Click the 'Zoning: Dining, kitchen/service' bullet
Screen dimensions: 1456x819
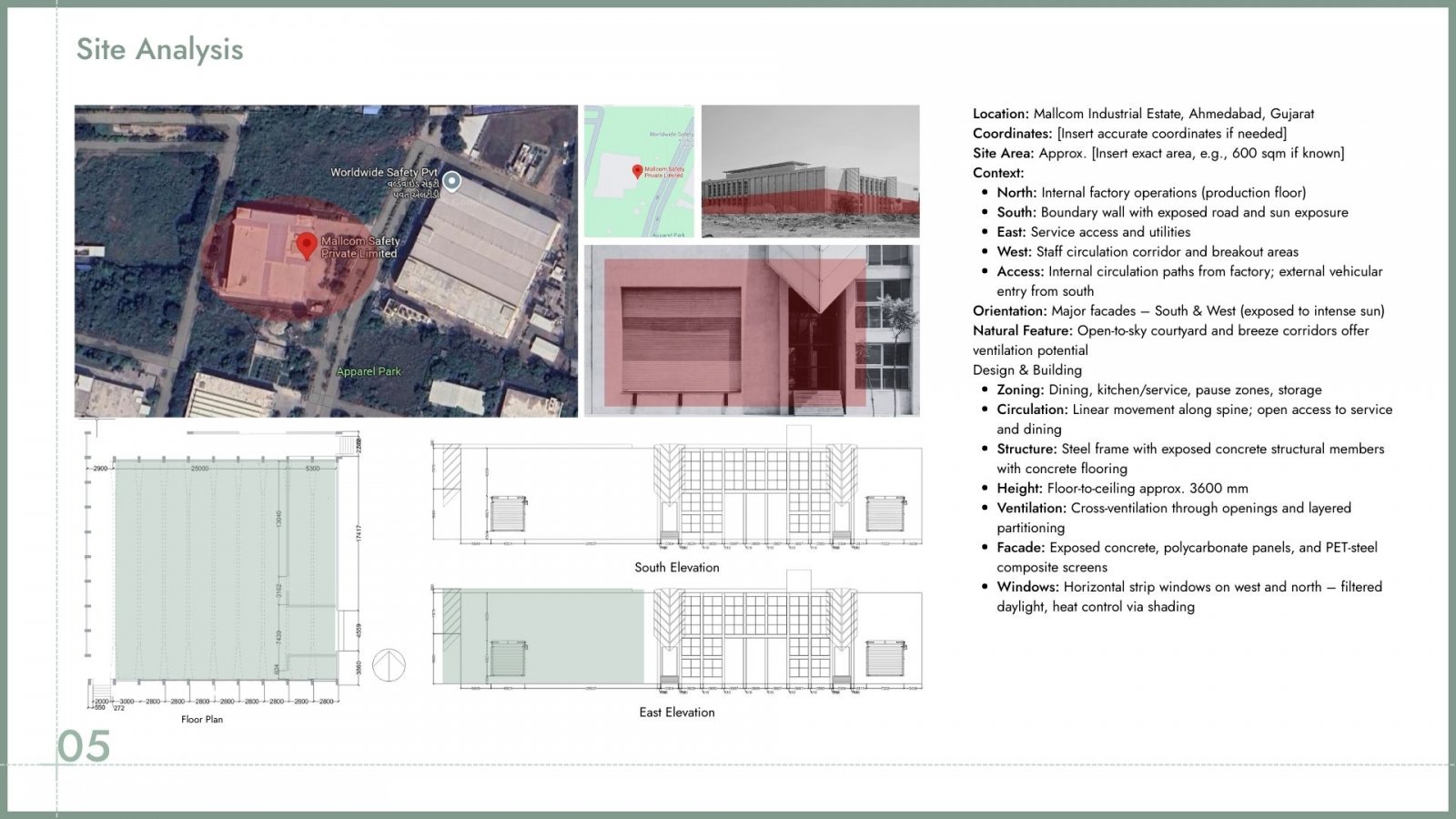[1159, 389]
